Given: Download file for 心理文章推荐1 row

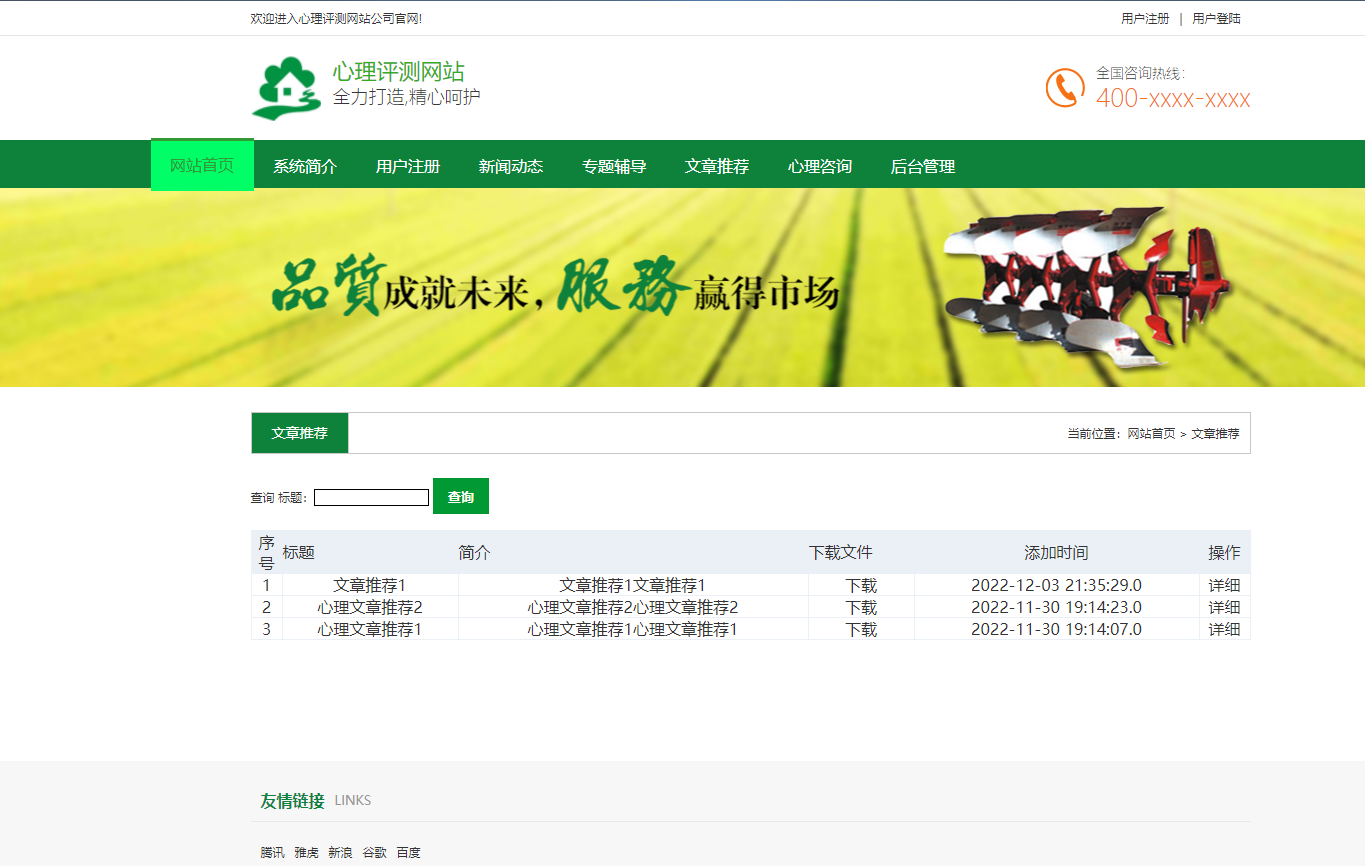Looking at the screenshot, I should coord(861,629).
